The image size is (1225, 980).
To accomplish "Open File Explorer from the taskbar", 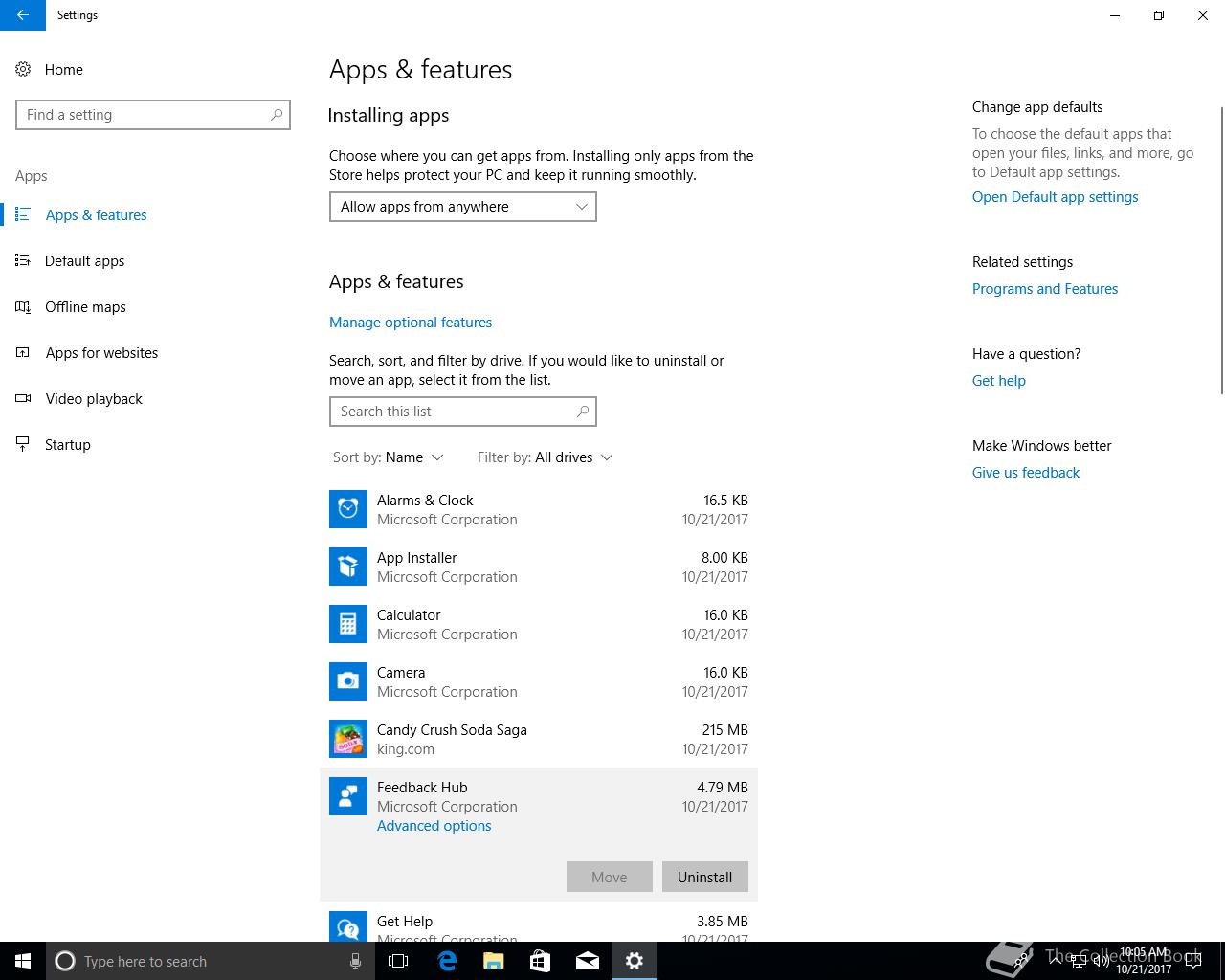I will point(493,961).
